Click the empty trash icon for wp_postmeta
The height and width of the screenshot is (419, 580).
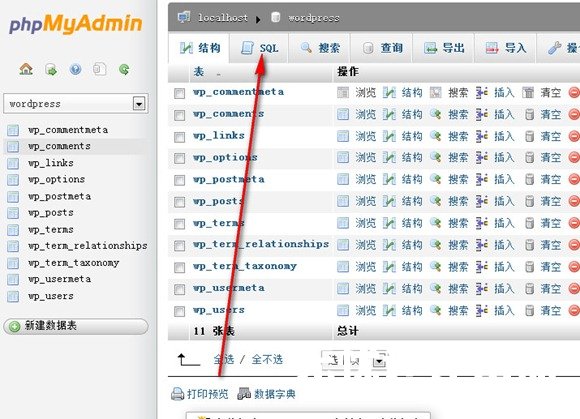(529, 180)
